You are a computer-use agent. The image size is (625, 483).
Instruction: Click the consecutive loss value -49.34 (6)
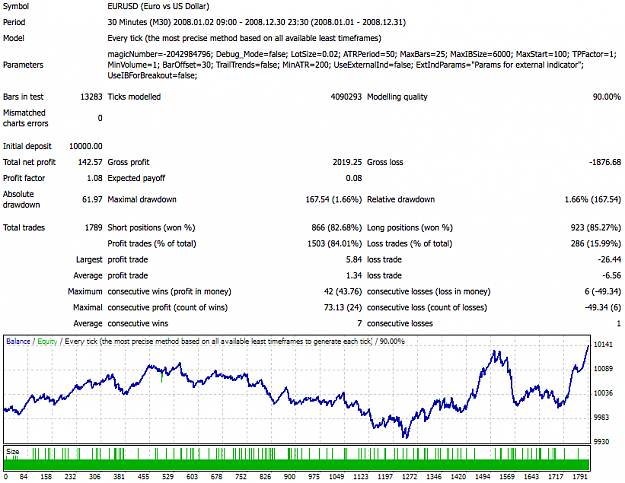click(603, 307)
